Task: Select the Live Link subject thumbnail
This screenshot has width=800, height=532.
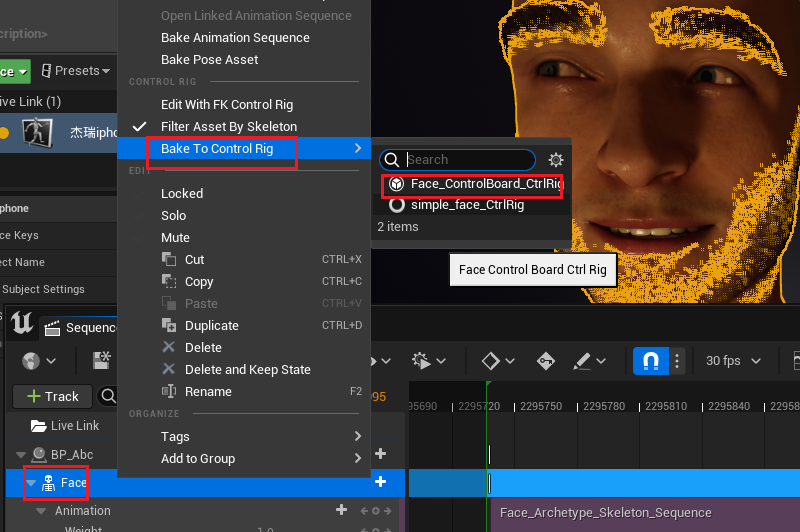Action: point(38,133)
